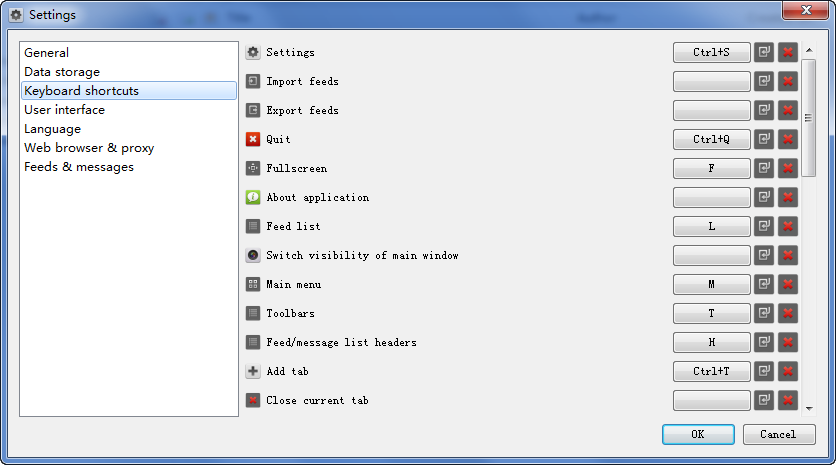Reset the Settings shortcut to default
The image size is (836, 465).
[x=764, y=52]
